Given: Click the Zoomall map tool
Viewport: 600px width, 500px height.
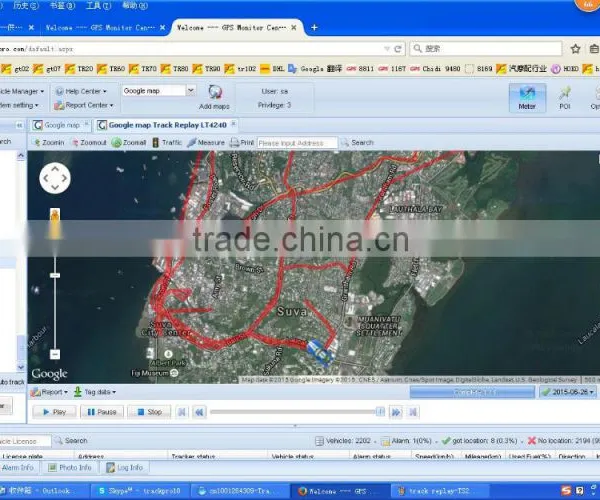Looking at the screenshot, I should pos(129,143).
